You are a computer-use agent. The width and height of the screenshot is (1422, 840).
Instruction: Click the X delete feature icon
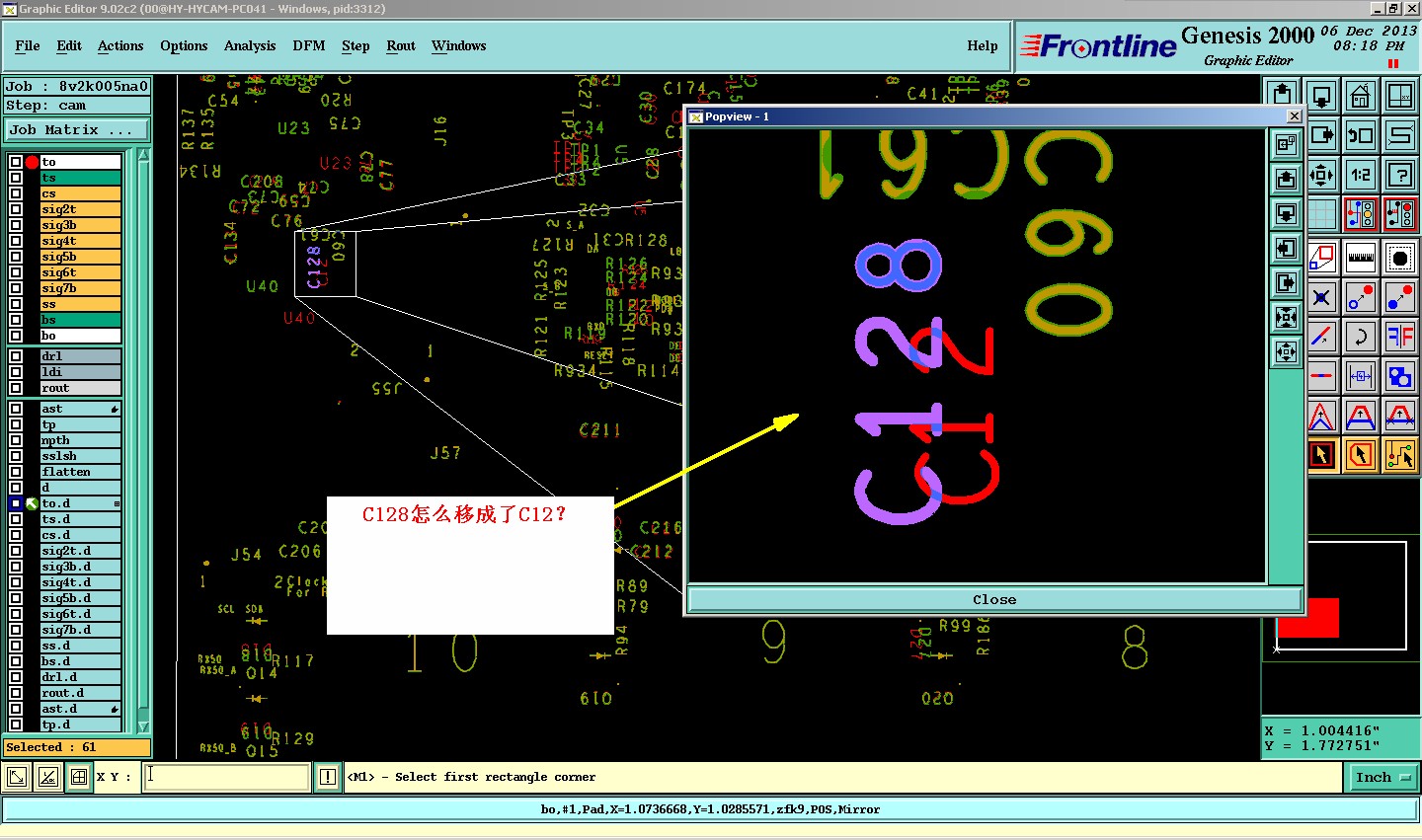(x=1321, y=297)
